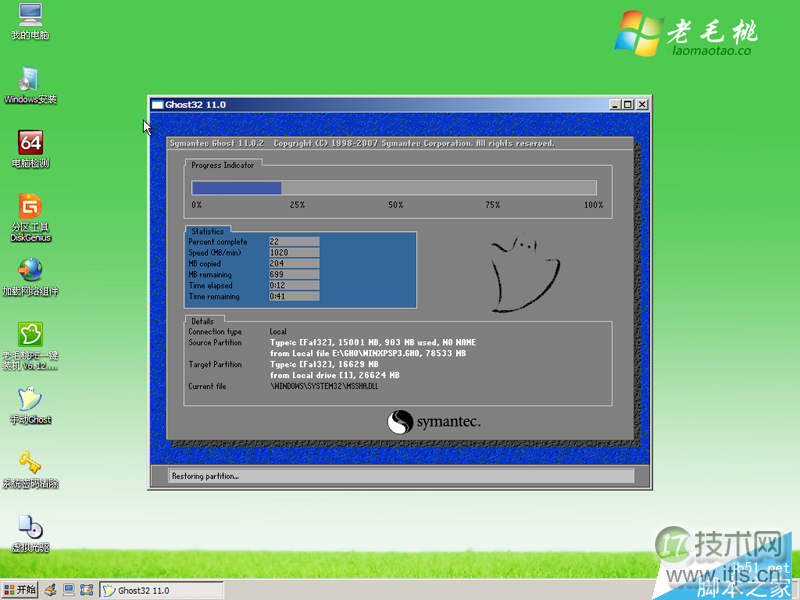Click the Ghost restore progress bar
This screenshot has width=800, height=600.
(394, 188)
